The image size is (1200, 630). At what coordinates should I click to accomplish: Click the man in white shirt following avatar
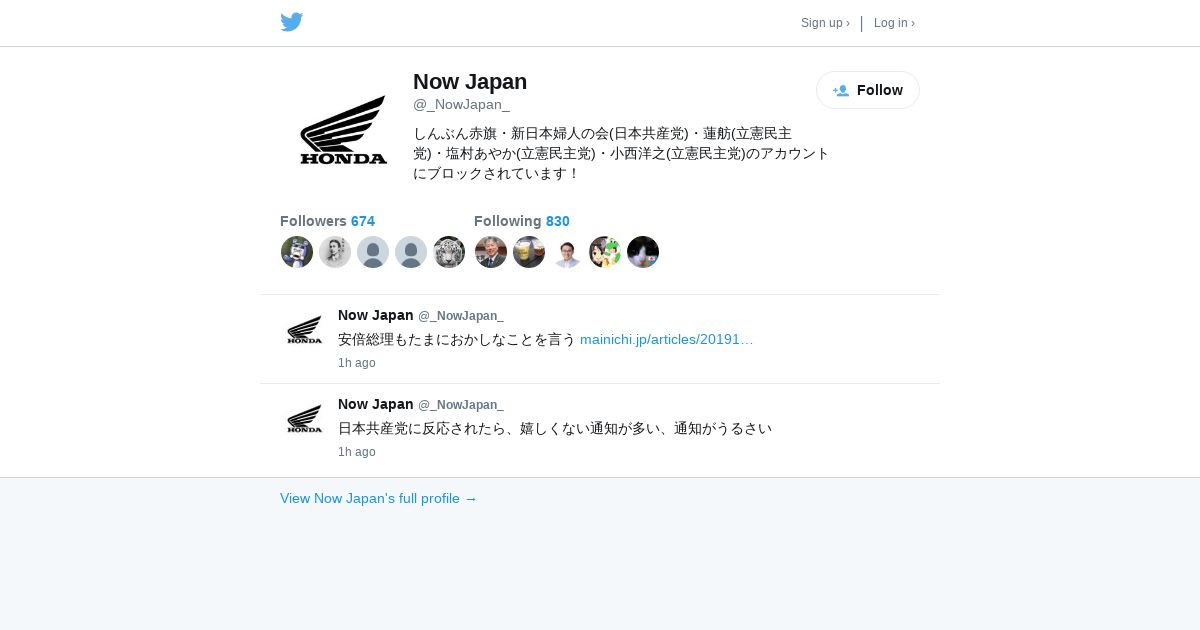[x=567, y=252]
